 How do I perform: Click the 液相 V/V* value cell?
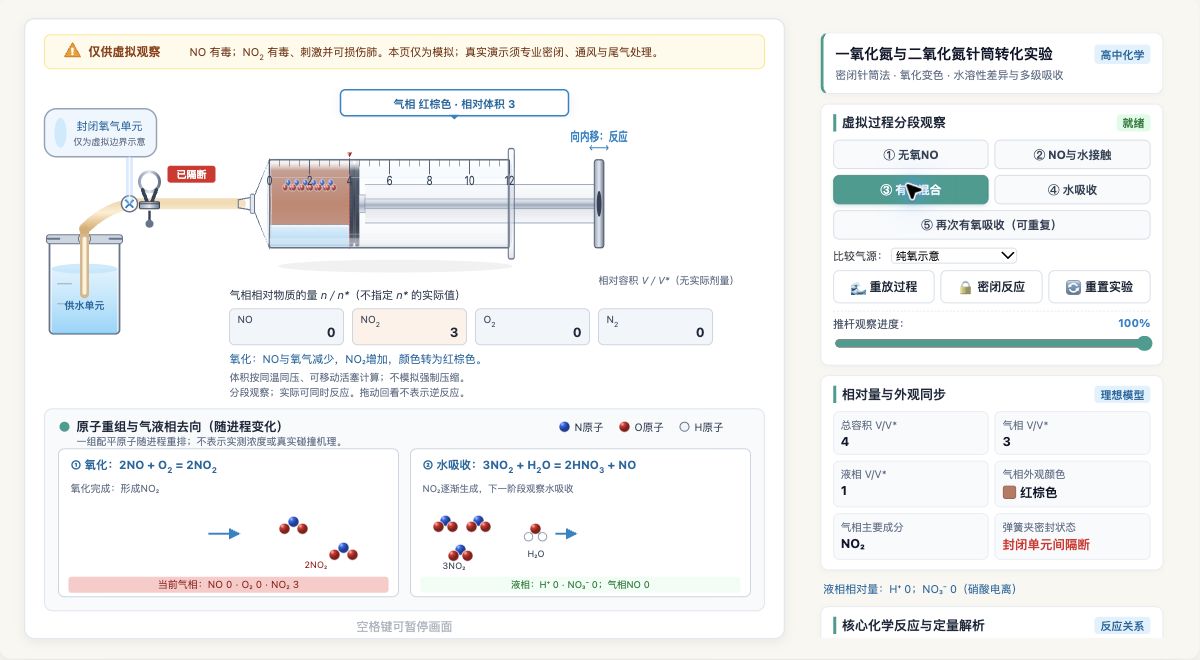pyautogui.click(x=911, y=483)
